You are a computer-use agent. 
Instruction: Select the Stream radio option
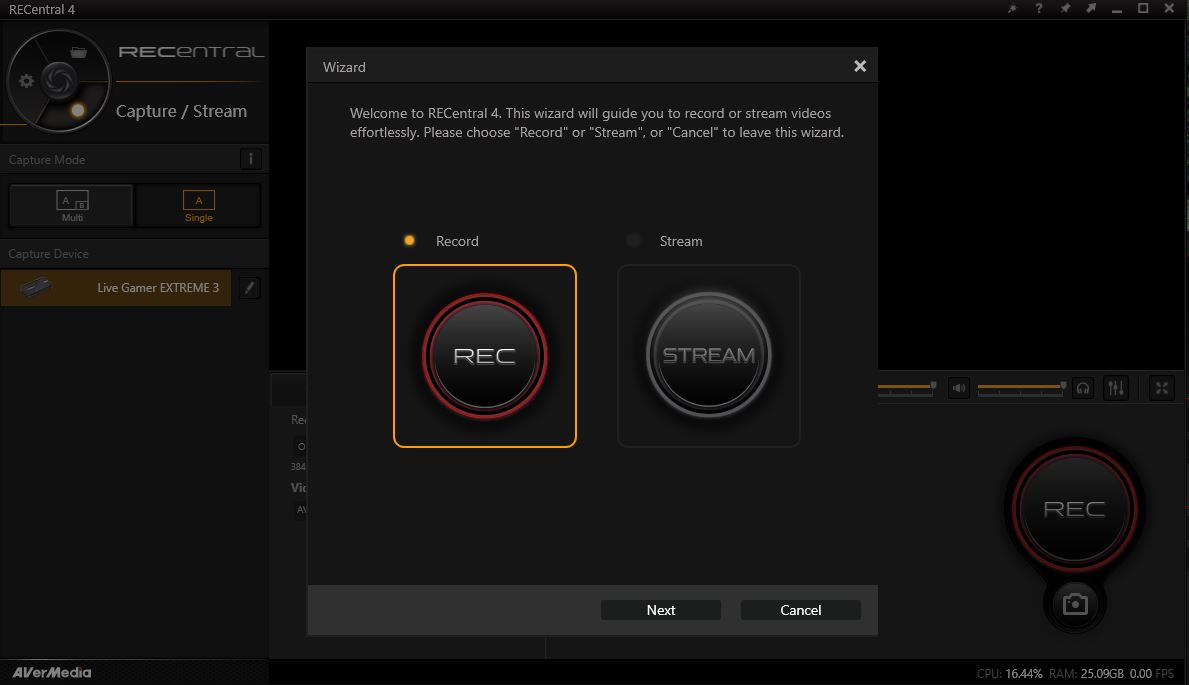[633, 240]
